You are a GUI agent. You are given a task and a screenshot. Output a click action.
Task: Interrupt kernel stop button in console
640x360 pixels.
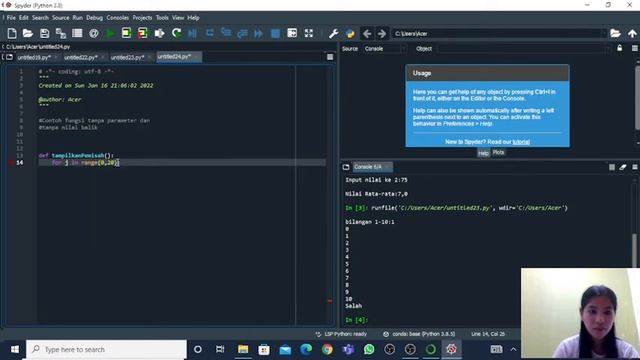click(x=611, y=167)
